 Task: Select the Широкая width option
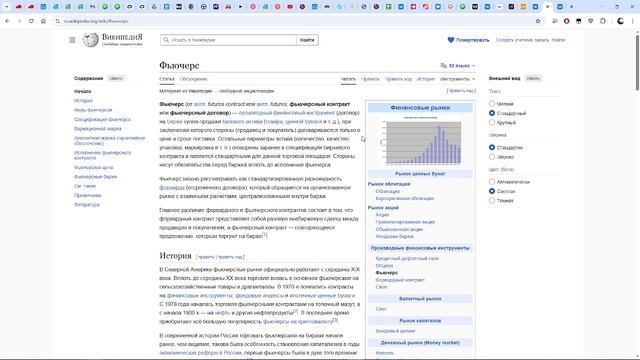(x=492, y=157)
